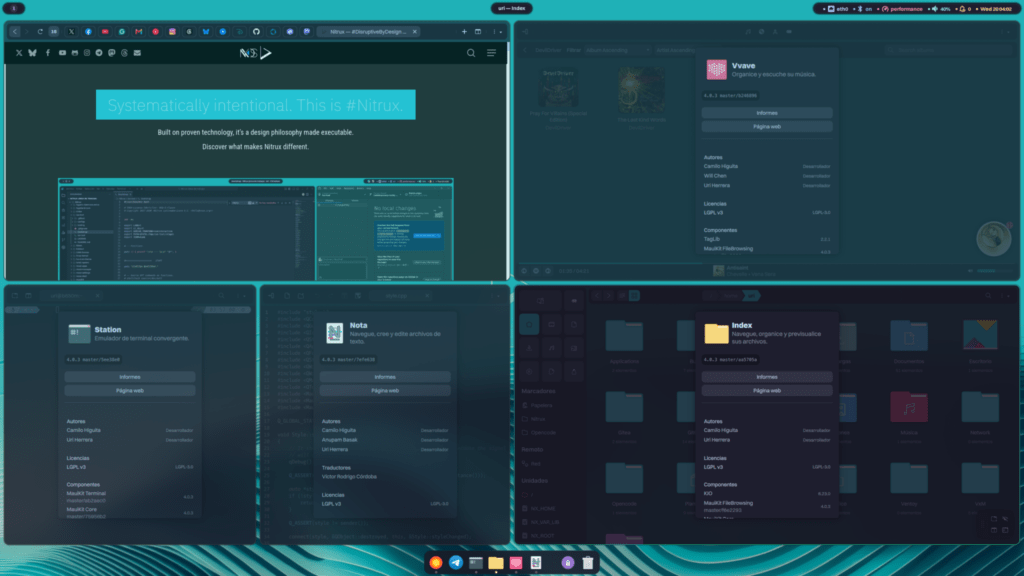Click Informes in Index about dialog
Viewport: 1024px width, 576px height.
click(x=767, y=377)
